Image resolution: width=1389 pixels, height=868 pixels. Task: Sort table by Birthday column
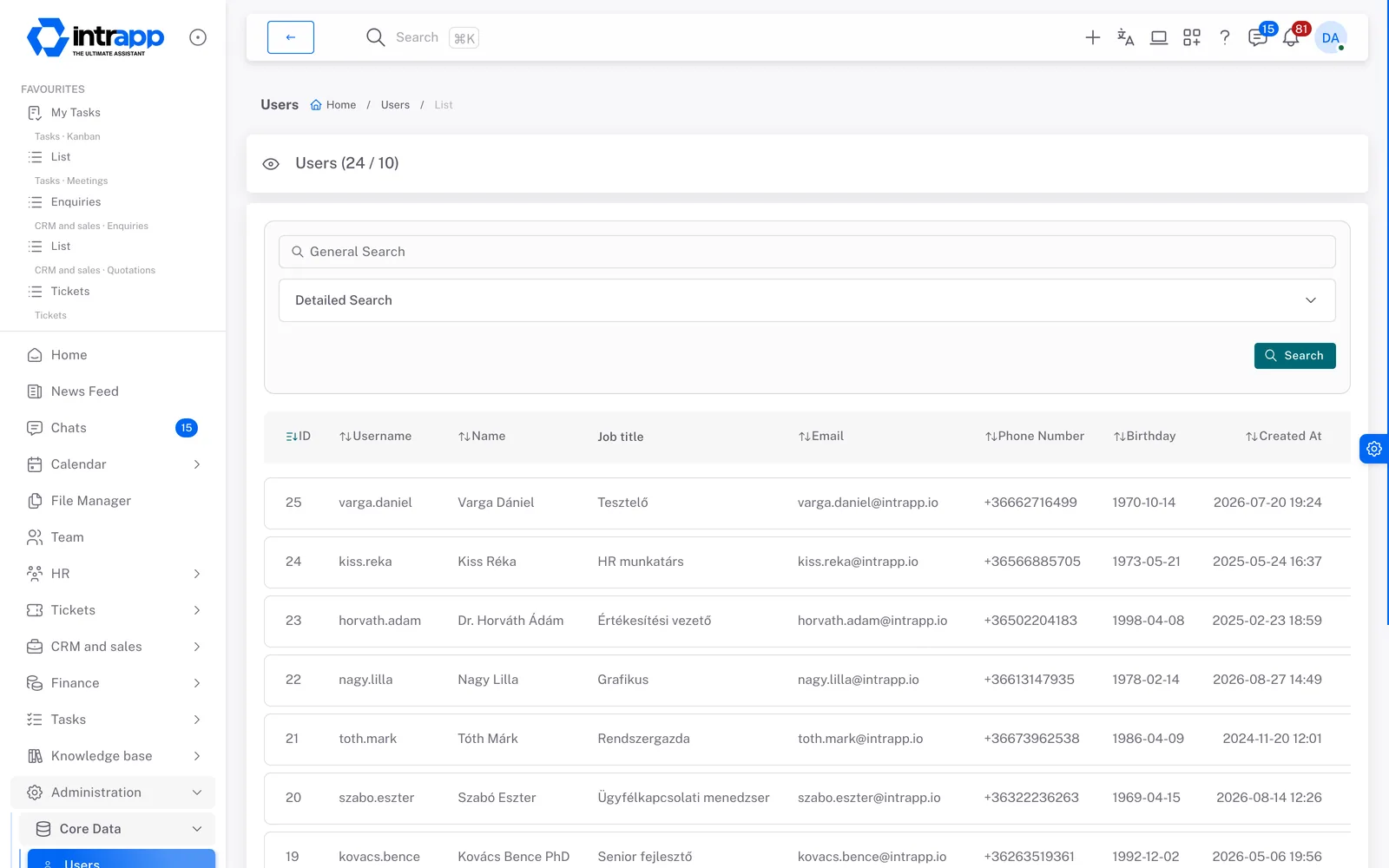(x=1144, y=437)
